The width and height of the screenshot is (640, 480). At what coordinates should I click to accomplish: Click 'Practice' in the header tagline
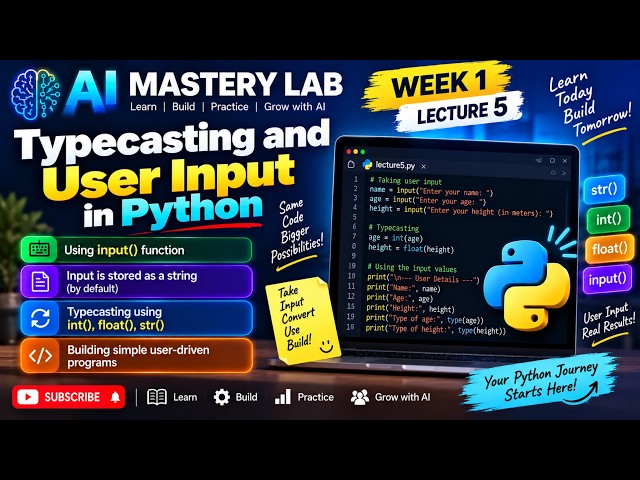[x=229, y=107]
